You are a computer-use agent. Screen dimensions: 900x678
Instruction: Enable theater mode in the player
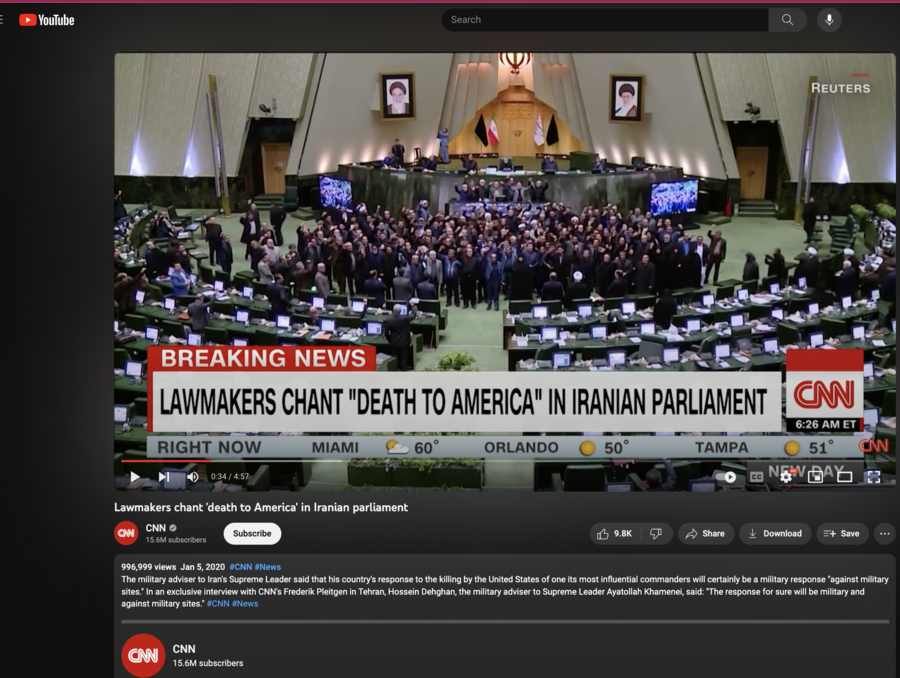pyautogui.click(x=844, y=476)
